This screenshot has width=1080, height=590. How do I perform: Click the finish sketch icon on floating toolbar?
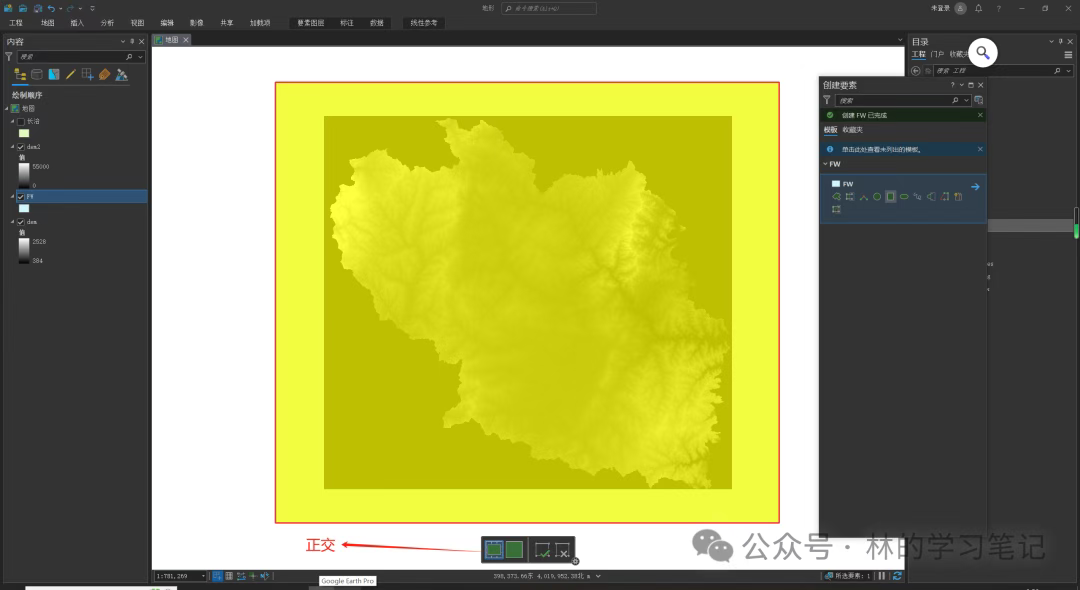coord(541,550)
